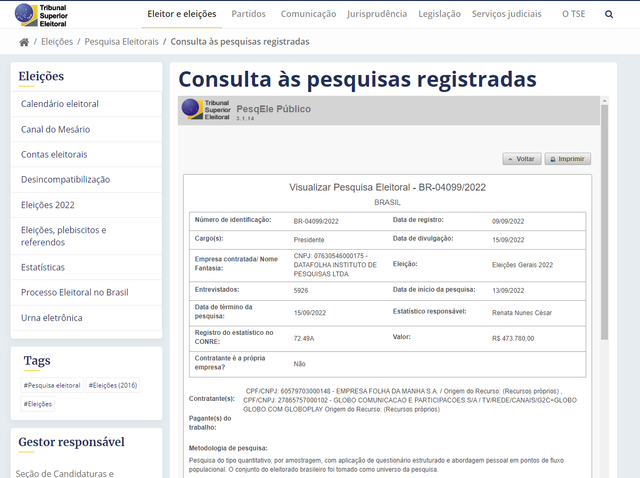
Task: Click the Tribunal Superior Eleitoral logo
Action: click(x=41, y=15)
